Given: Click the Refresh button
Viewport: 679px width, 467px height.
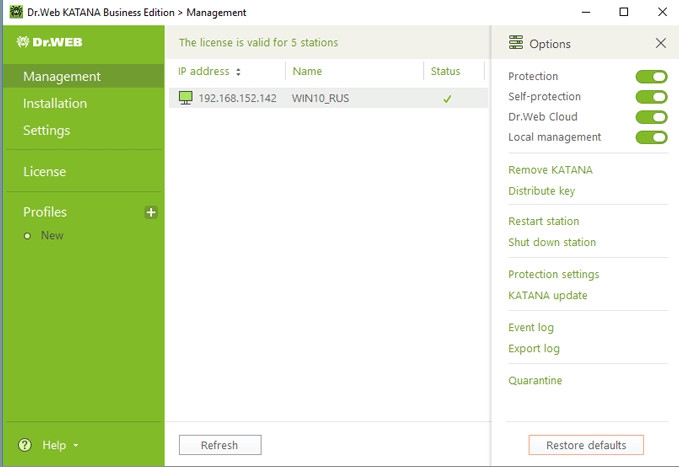Looking at the screenshot, I should pyautogui.click(x=220, y=445).
